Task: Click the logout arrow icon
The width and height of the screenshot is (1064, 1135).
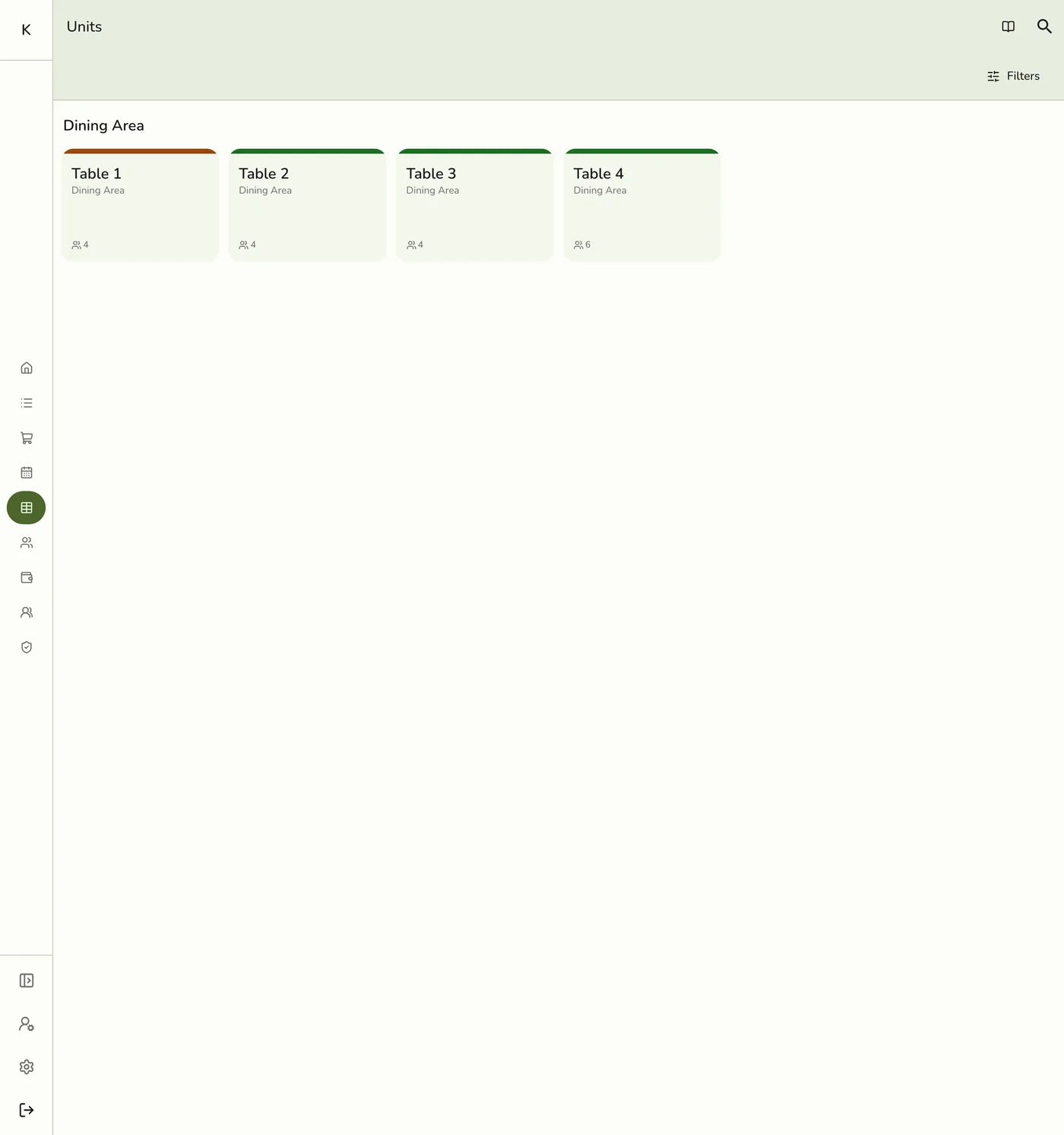Action: [x=27, y=1110]
